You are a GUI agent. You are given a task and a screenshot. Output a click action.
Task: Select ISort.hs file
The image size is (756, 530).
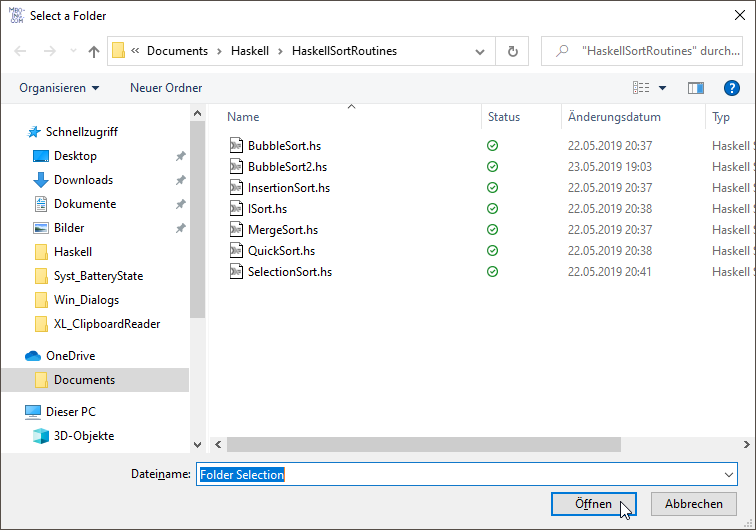click(268, 209)
